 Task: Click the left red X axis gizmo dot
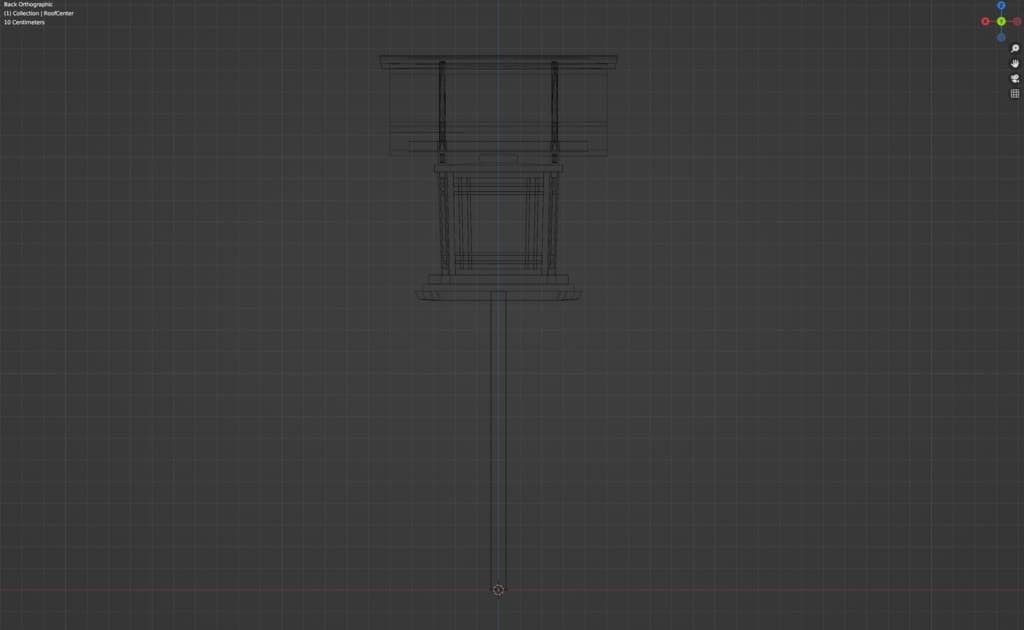point(985,22)
